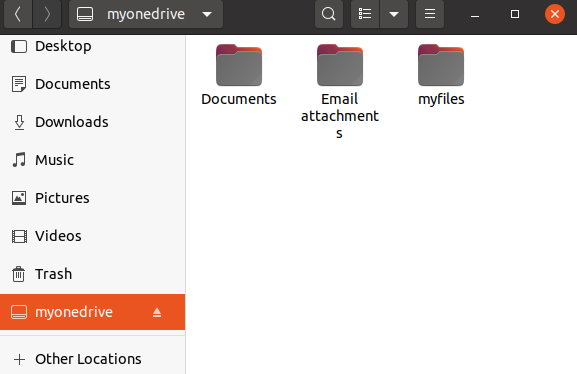Open Music via the sidebar label
Image resolution: width=577 pixels, height=374 pixels.
pos(54,160)
